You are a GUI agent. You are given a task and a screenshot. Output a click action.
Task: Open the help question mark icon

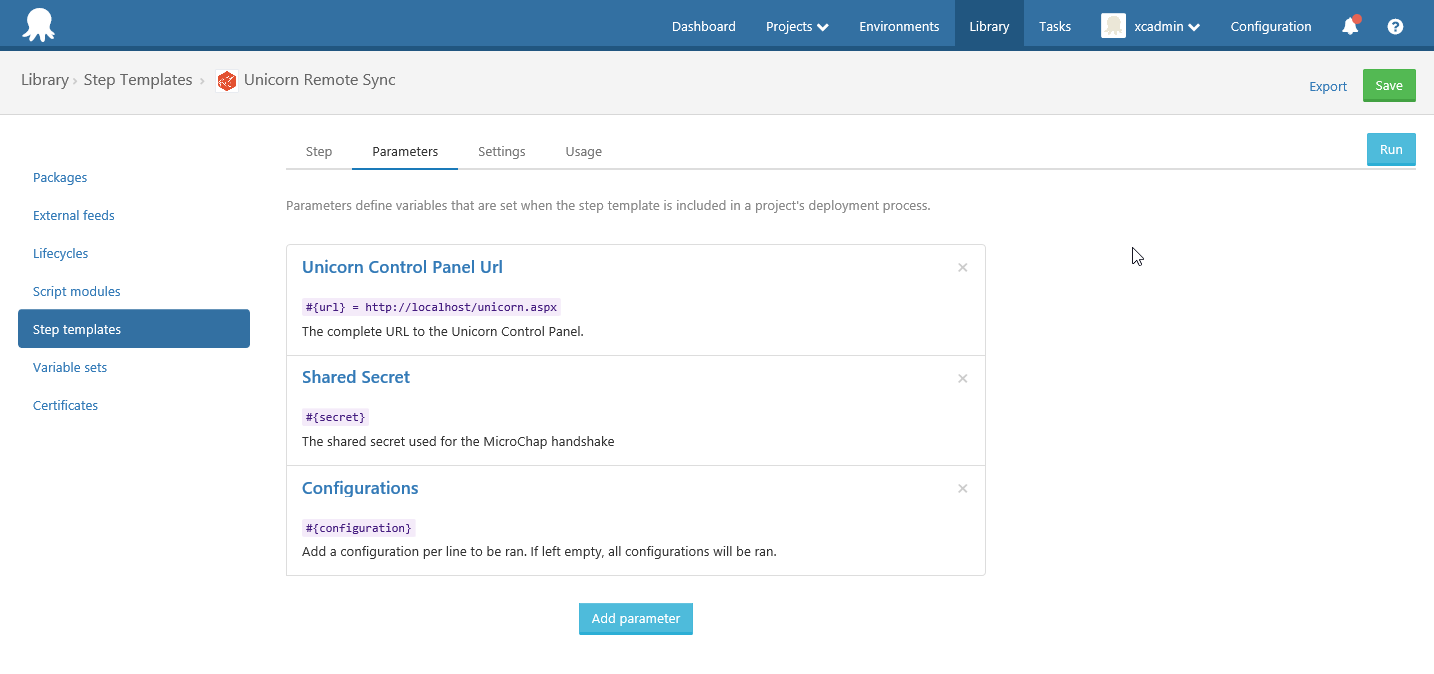[x=1395, y=27]
